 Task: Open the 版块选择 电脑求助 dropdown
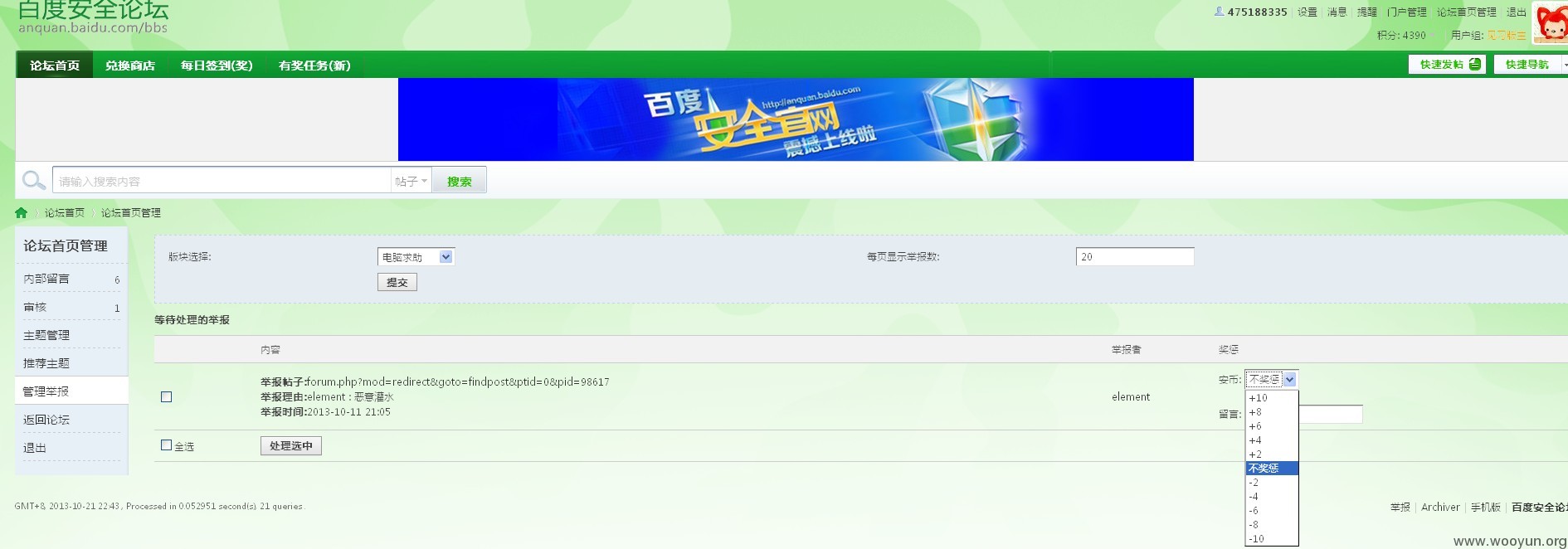(416, 257)
